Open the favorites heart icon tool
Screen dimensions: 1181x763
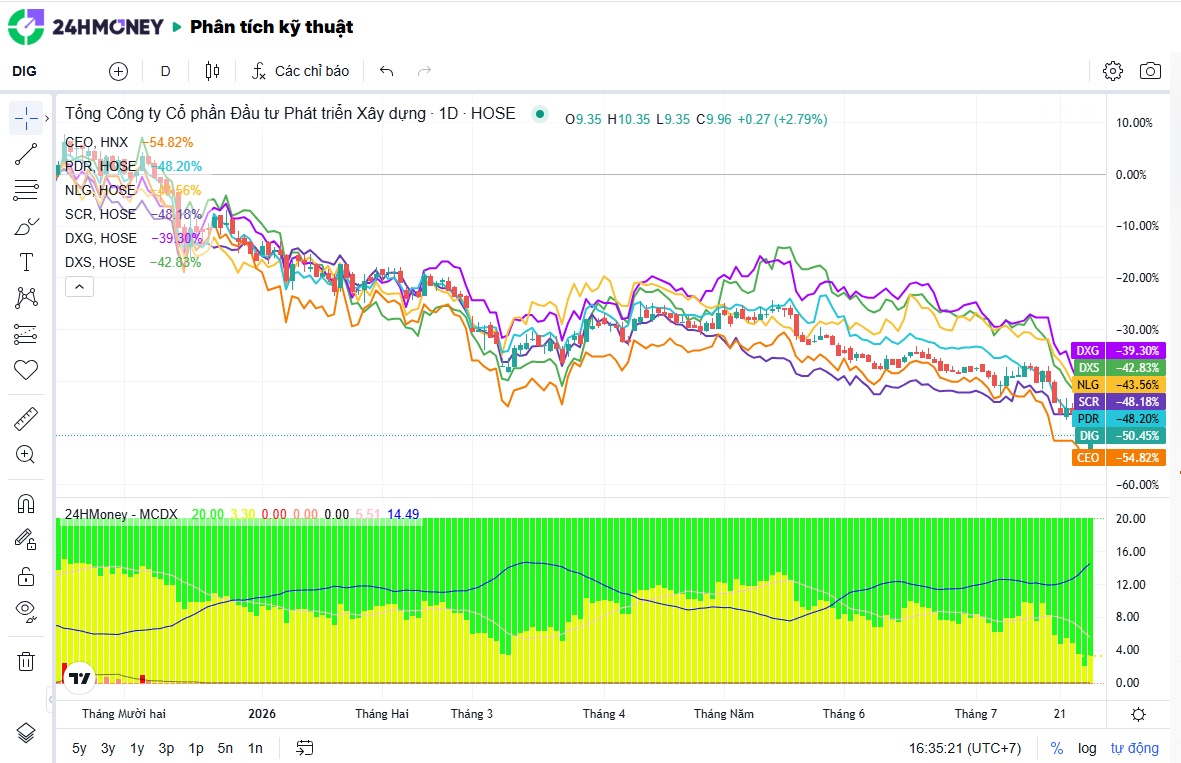click(26, 370)
